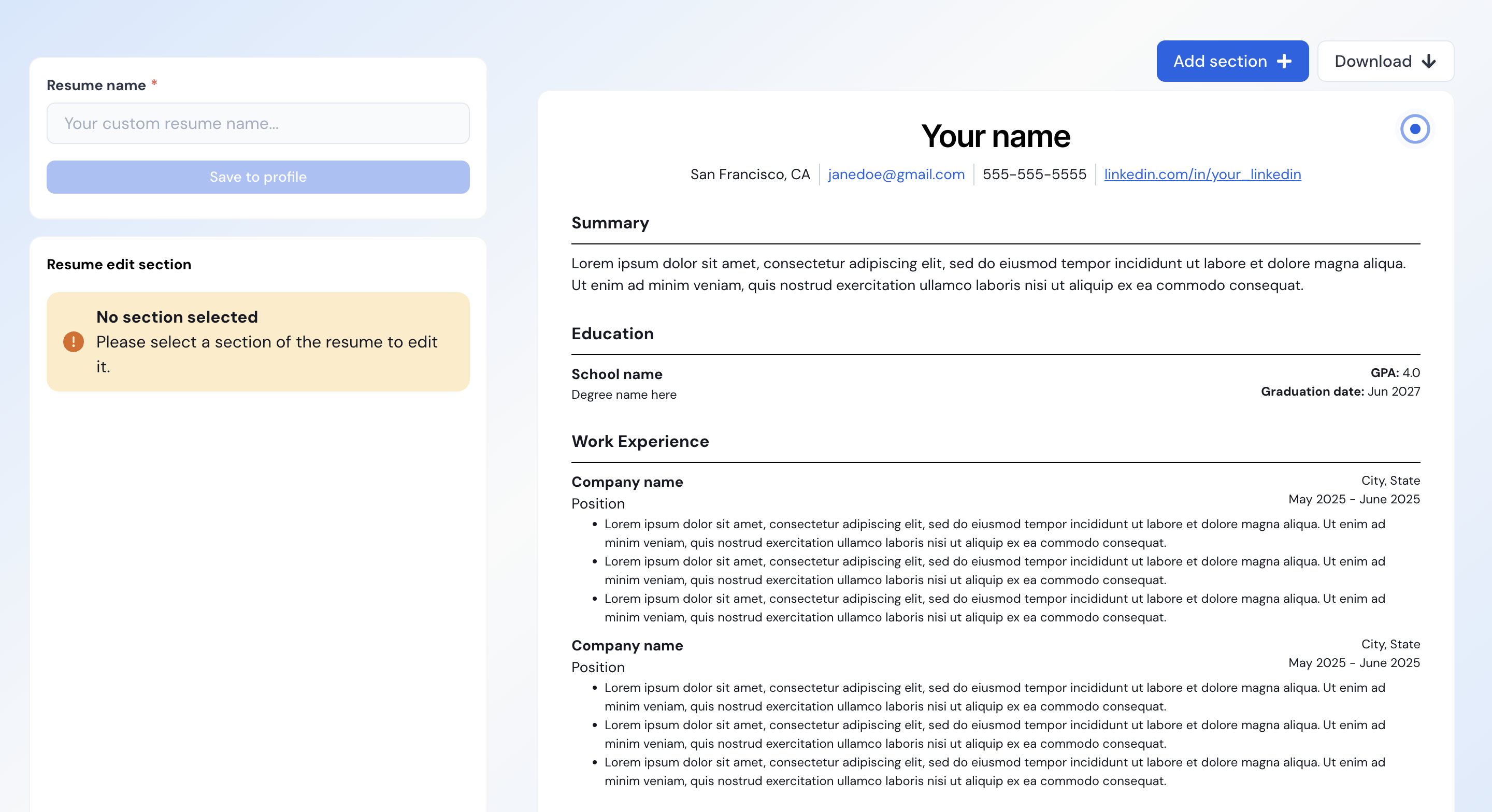Open the linkedin.com/in/your_linkedin link

[x=1202, y=175]
